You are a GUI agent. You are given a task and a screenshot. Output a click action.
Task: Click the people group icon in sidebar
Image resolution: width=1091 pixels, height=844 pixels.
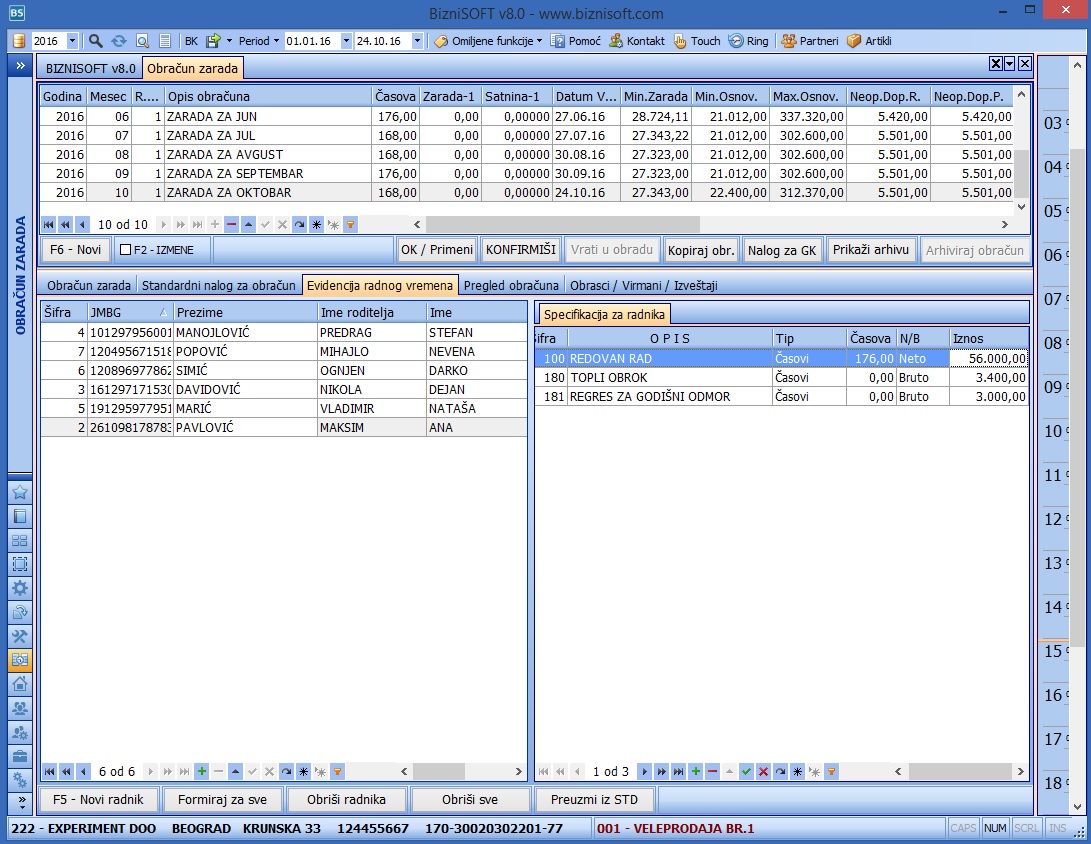point(20,708)
